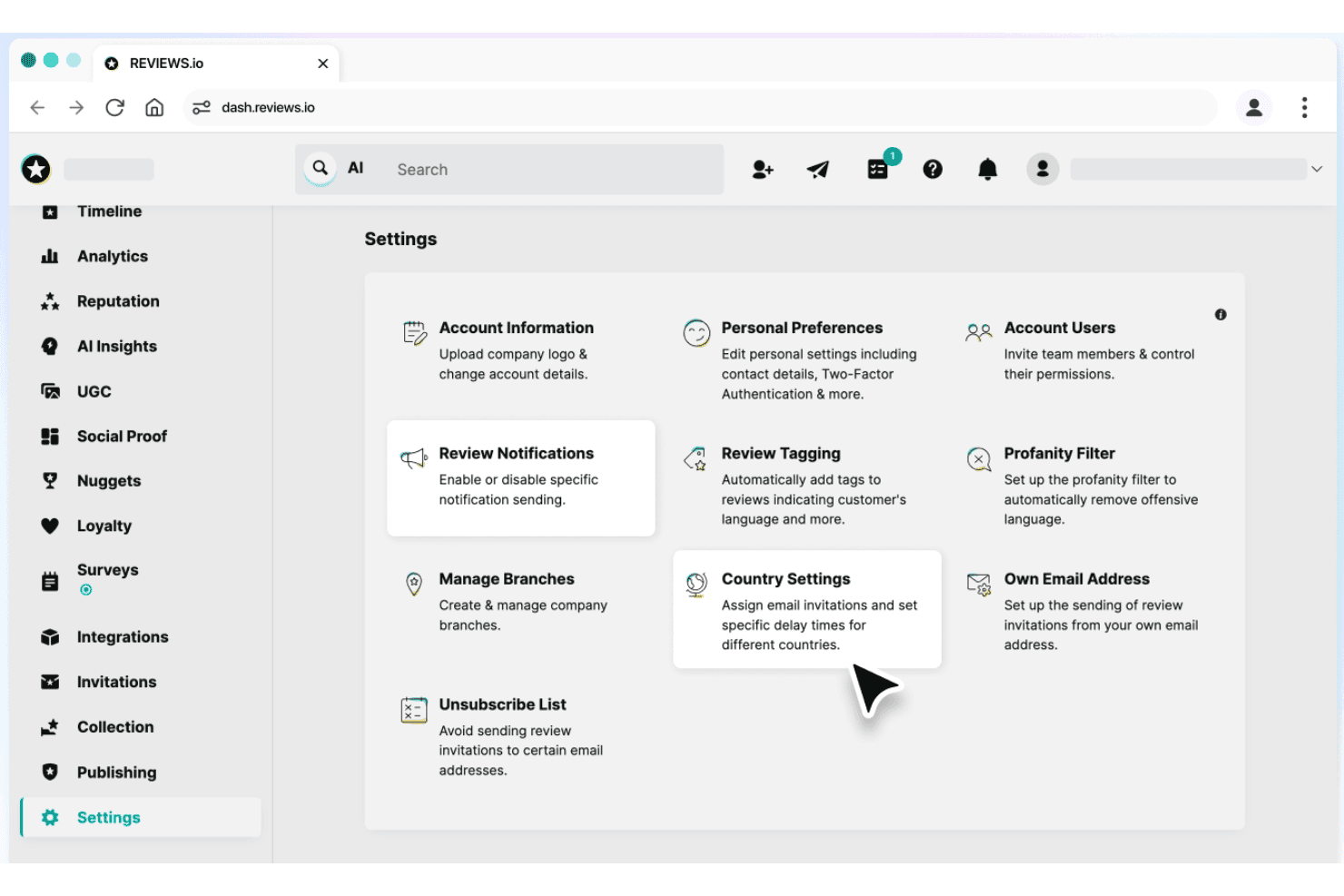Click the info icon in settings panel
Image resolution: width=1344 pixels, height=896 pixels.
pyautogui.click(x=1220, y=314)
